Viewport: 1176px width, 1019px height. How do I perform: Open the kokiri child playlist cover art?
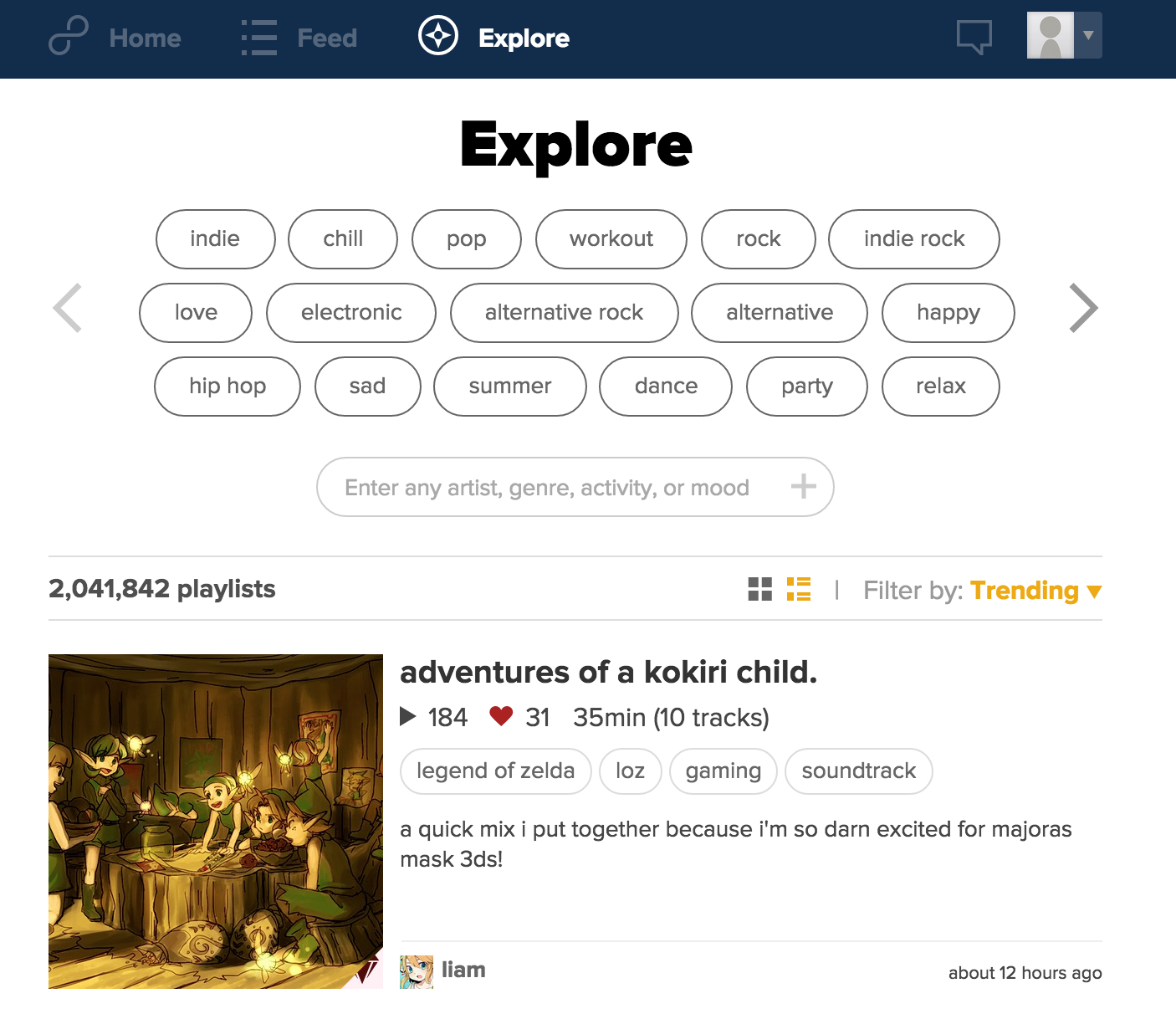[x=216, y=822]
